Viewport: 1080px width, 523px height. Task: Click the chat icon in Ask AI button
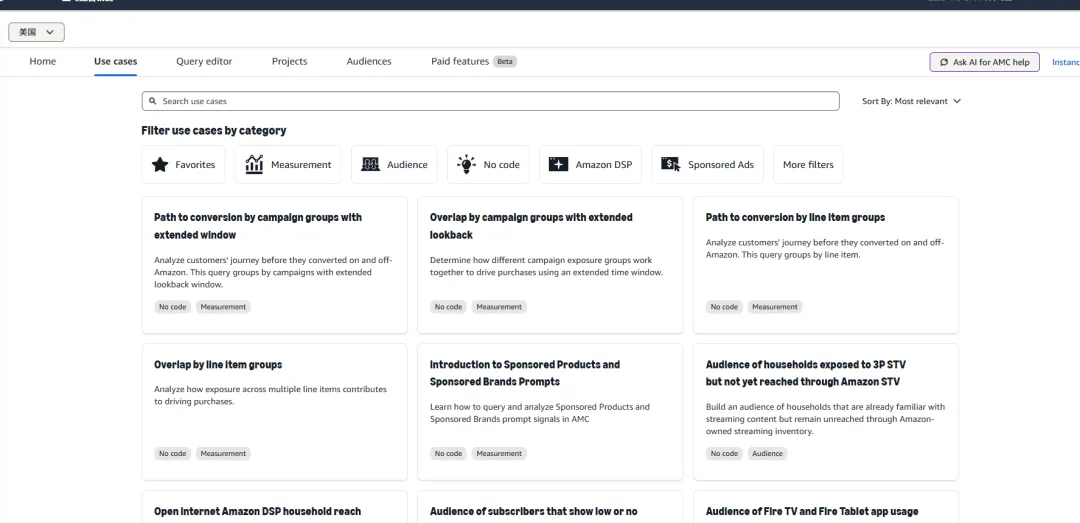[x=944, y=62]
